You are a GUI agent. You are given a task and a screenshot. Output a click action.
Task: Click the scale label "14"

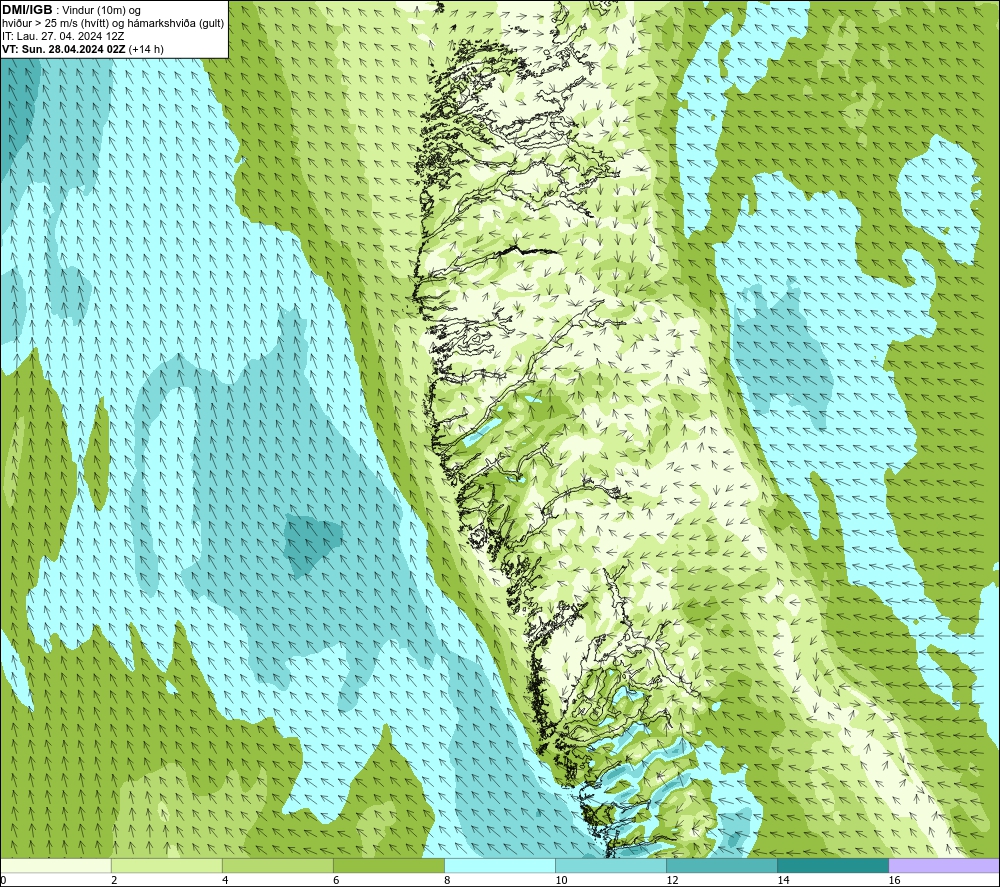coord(783,881)
